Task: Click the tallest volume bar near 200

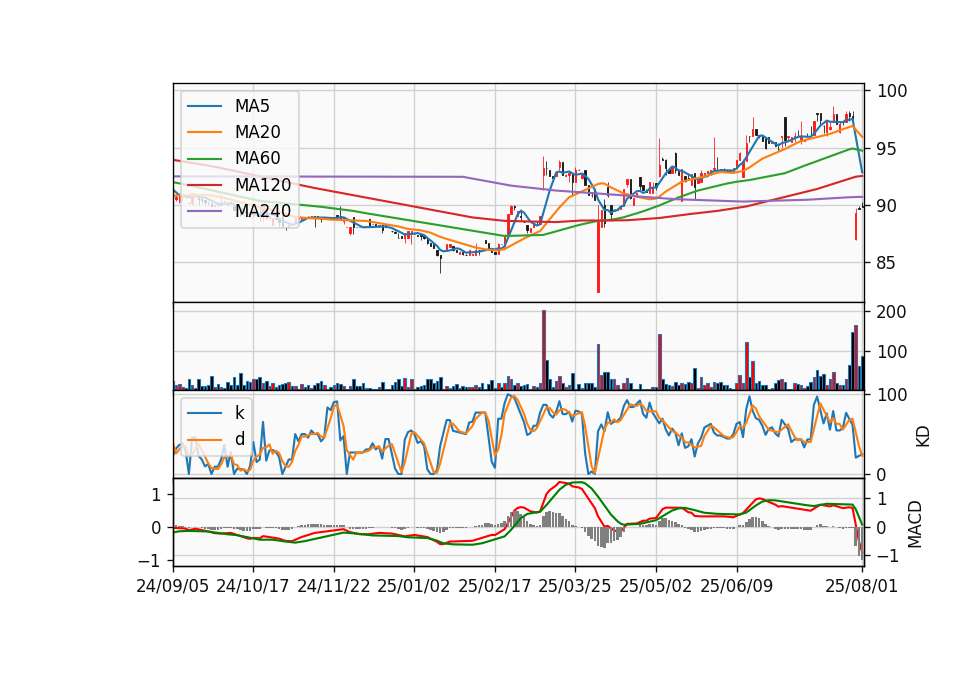Action: pos(544,350)
